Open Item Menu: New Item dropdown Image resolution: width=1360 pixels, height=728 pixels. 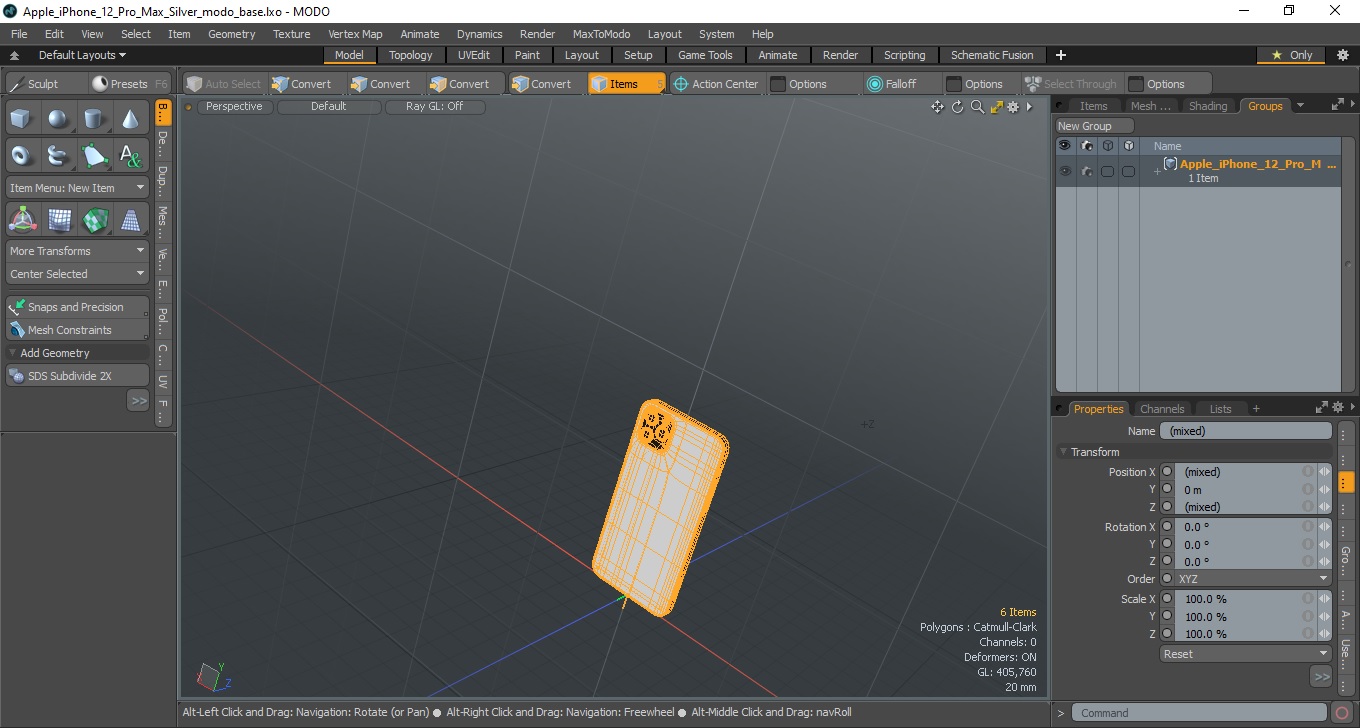(x=78, y=188)
